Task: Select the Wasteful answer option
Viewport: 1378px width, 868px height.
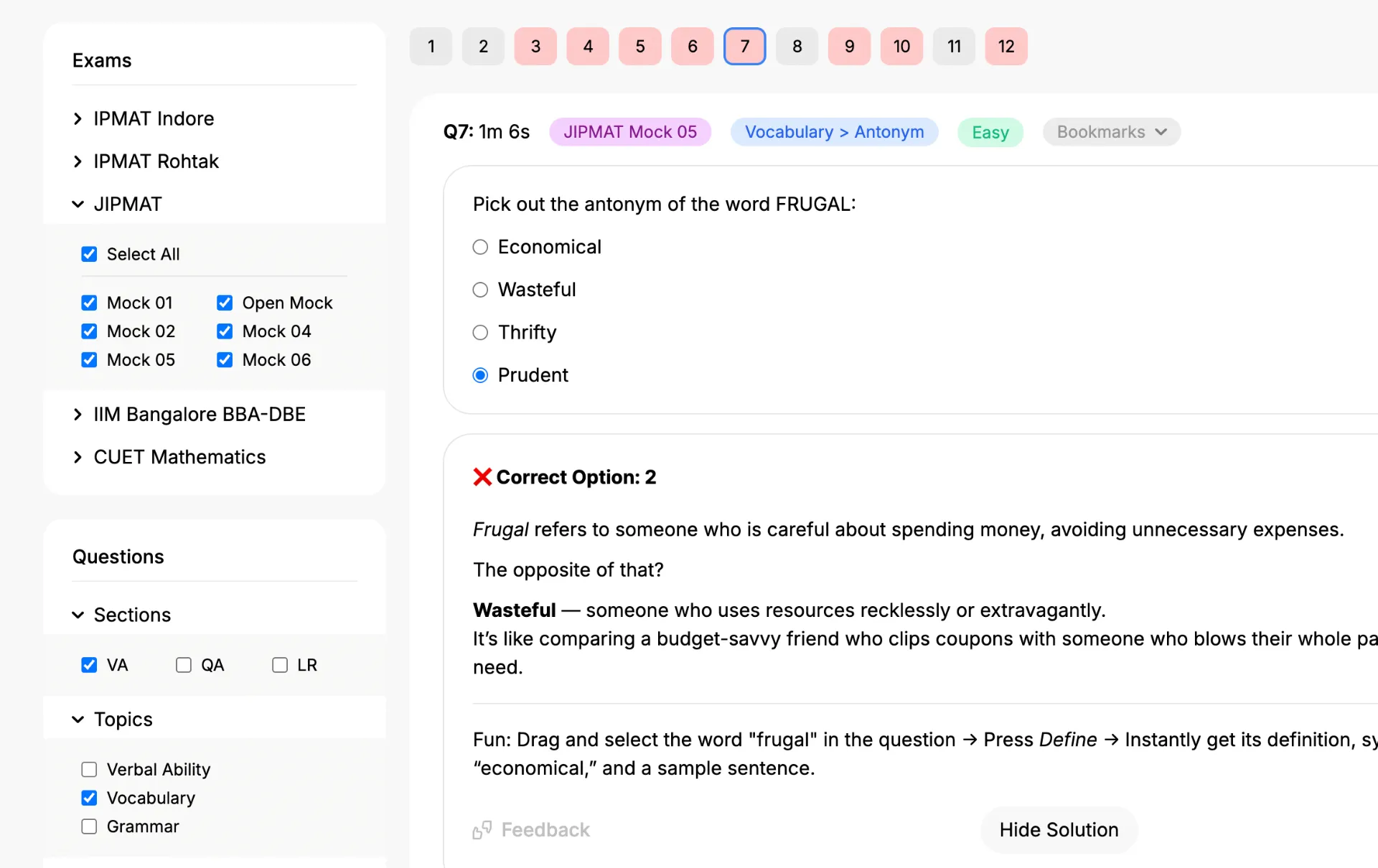Action: pyautogui.click(x=480, y=290)
